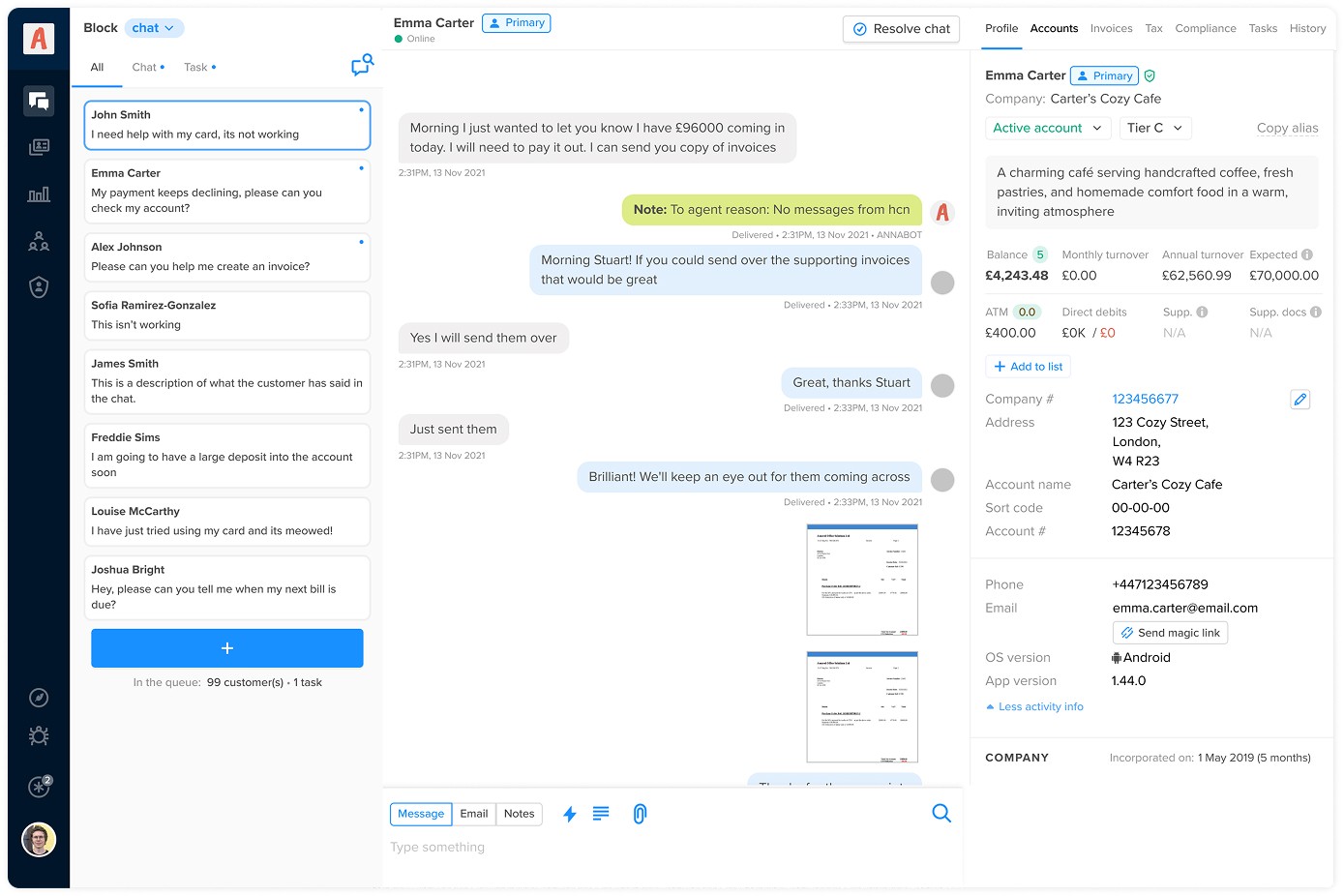Open company number 123456677 link
This screenshot has width=1344, height=896.
pos(1145,399)
